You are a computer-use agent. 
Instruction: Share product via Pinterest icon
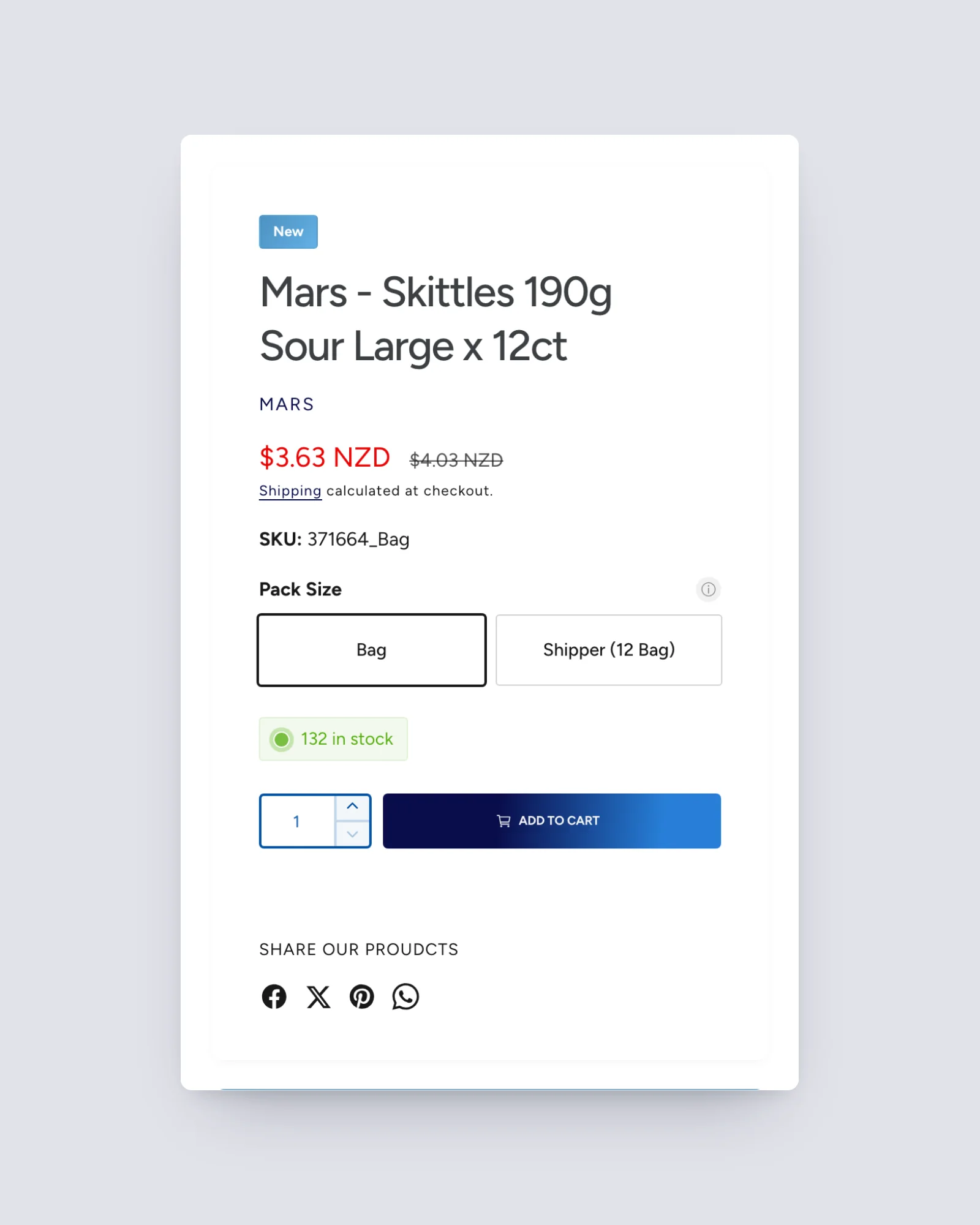(361, 997)
